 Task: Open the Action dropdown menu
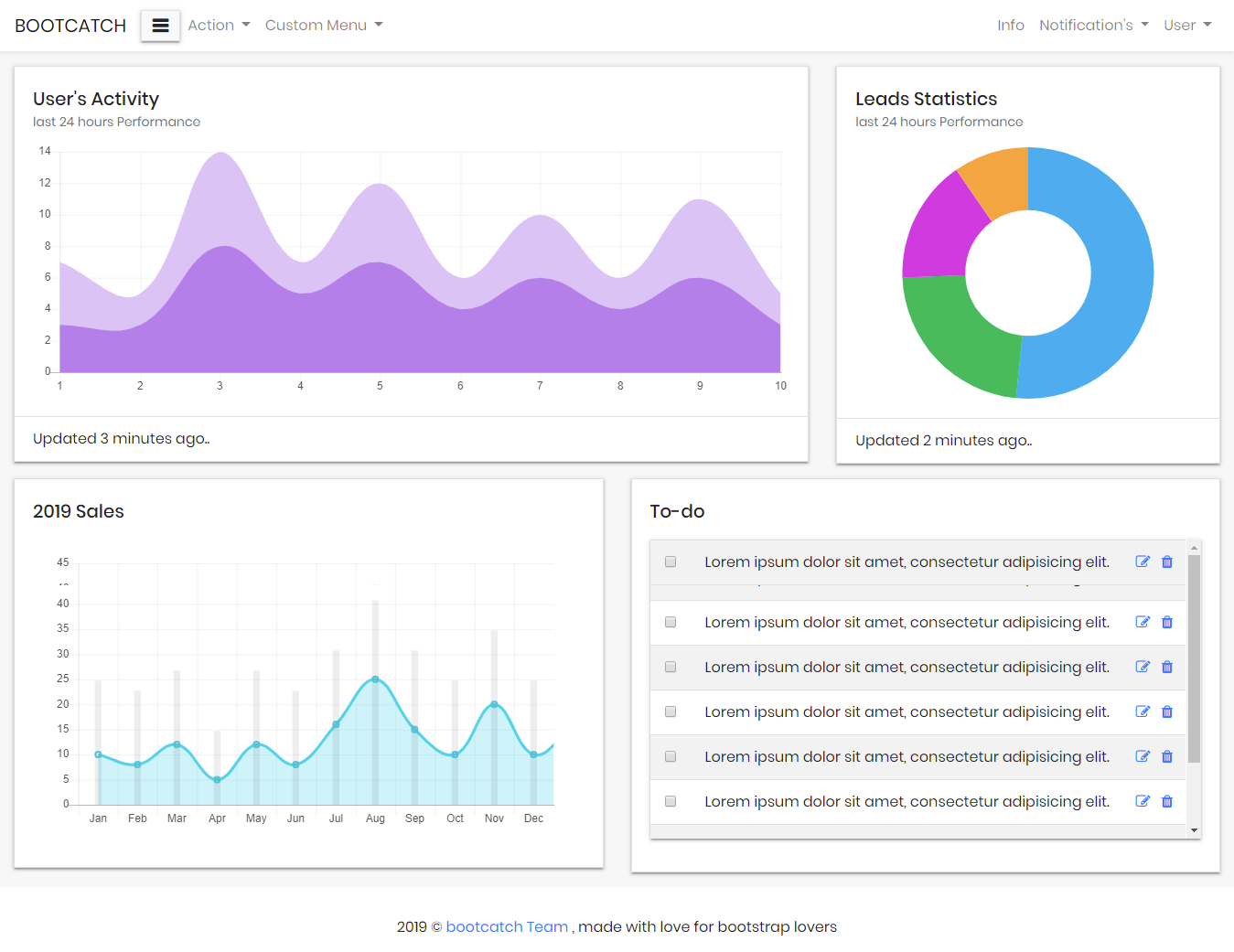tap(219, 26)
